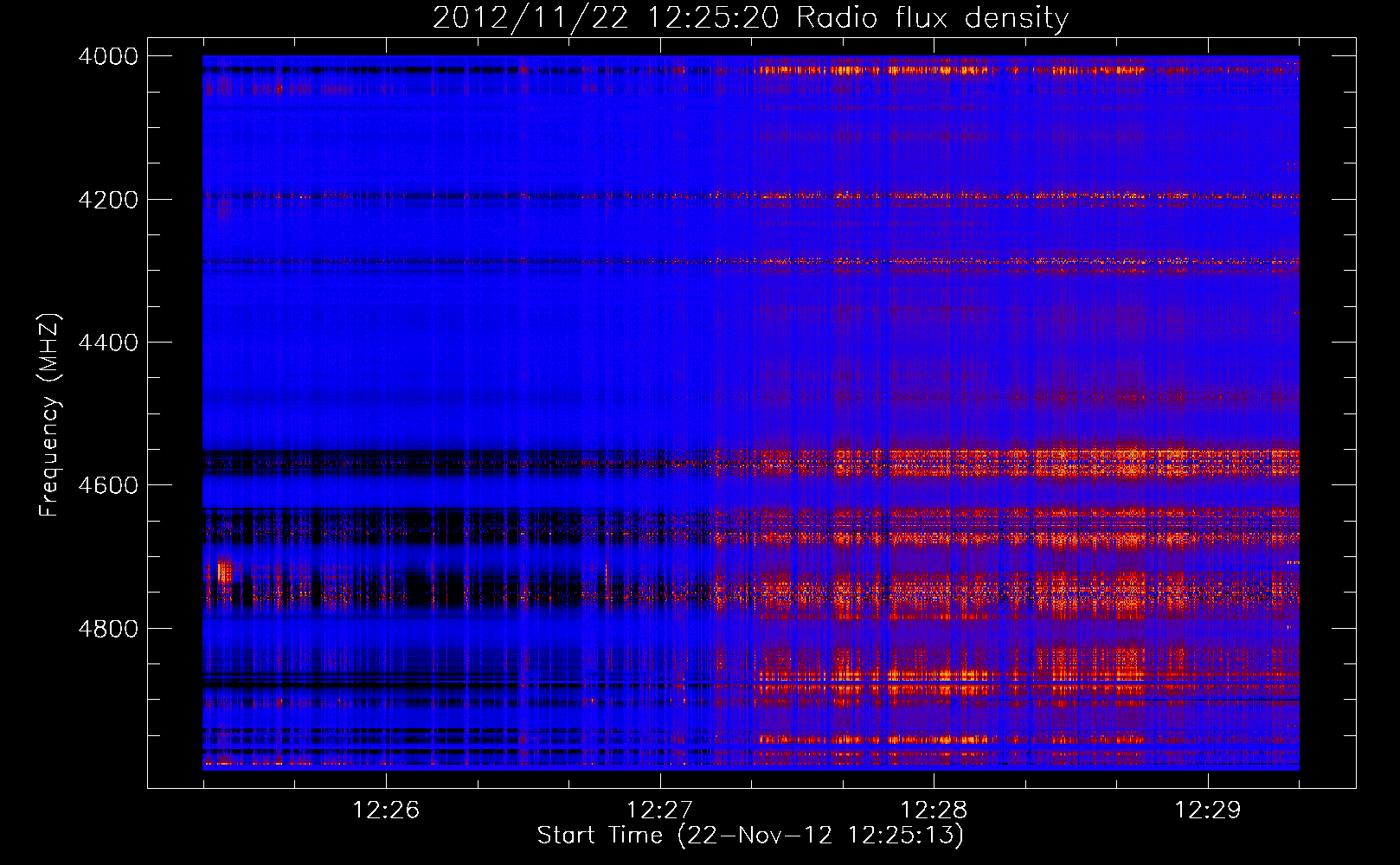Viewport: 1400px width, 865px height.
Task: Select the 12:26 time axis label
Action: click(x=386, y=810)
